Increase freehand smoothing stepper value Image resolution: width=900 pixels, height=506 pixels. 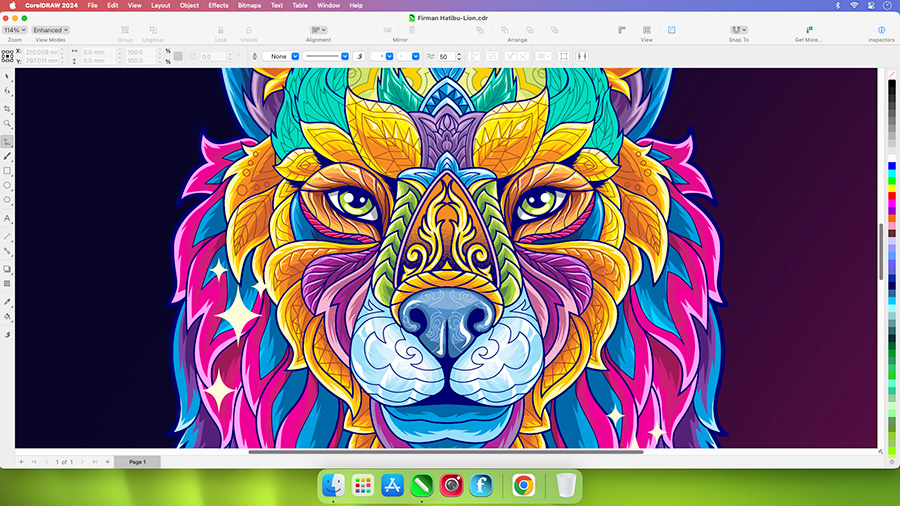[459, 54]
